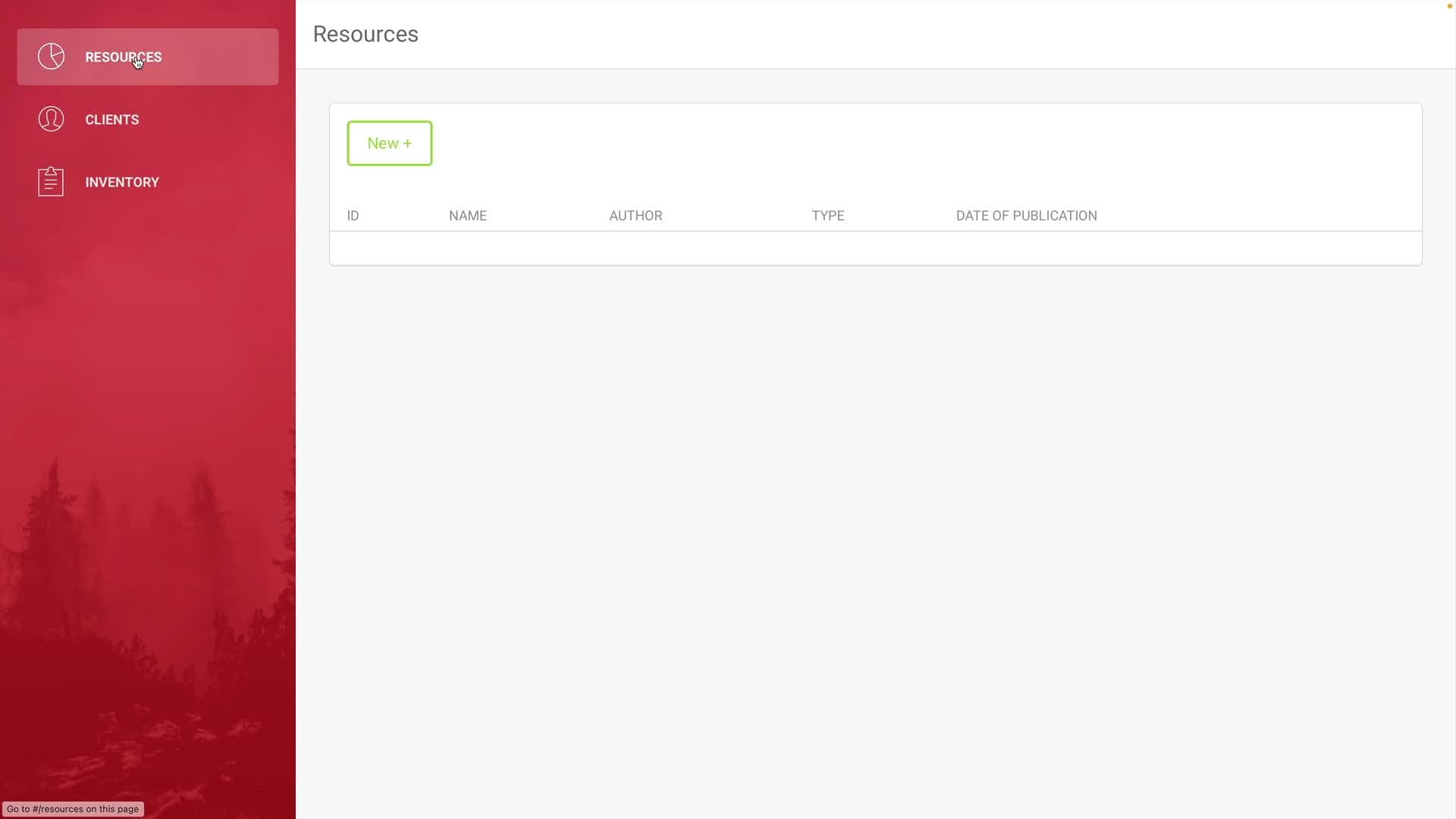Click the Resources page title
Screen dimensions: 1456x819
coord(365,34)
